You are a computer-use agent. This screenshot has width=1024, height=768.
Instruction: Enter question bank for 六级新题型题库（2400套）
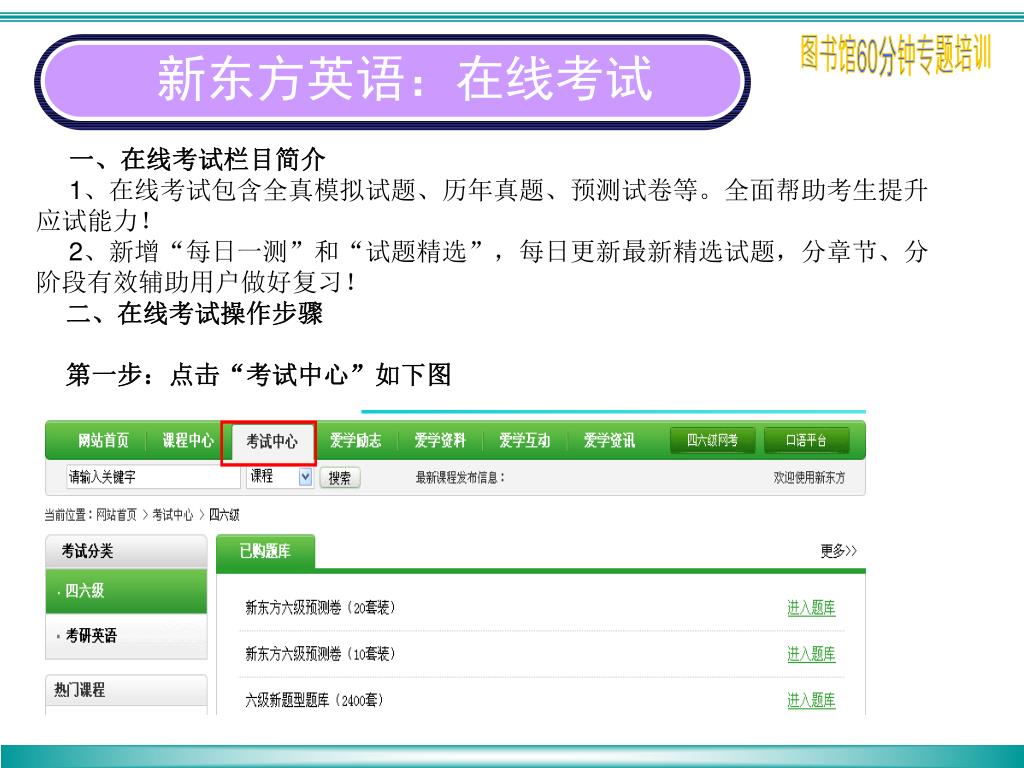coord(811,701)
